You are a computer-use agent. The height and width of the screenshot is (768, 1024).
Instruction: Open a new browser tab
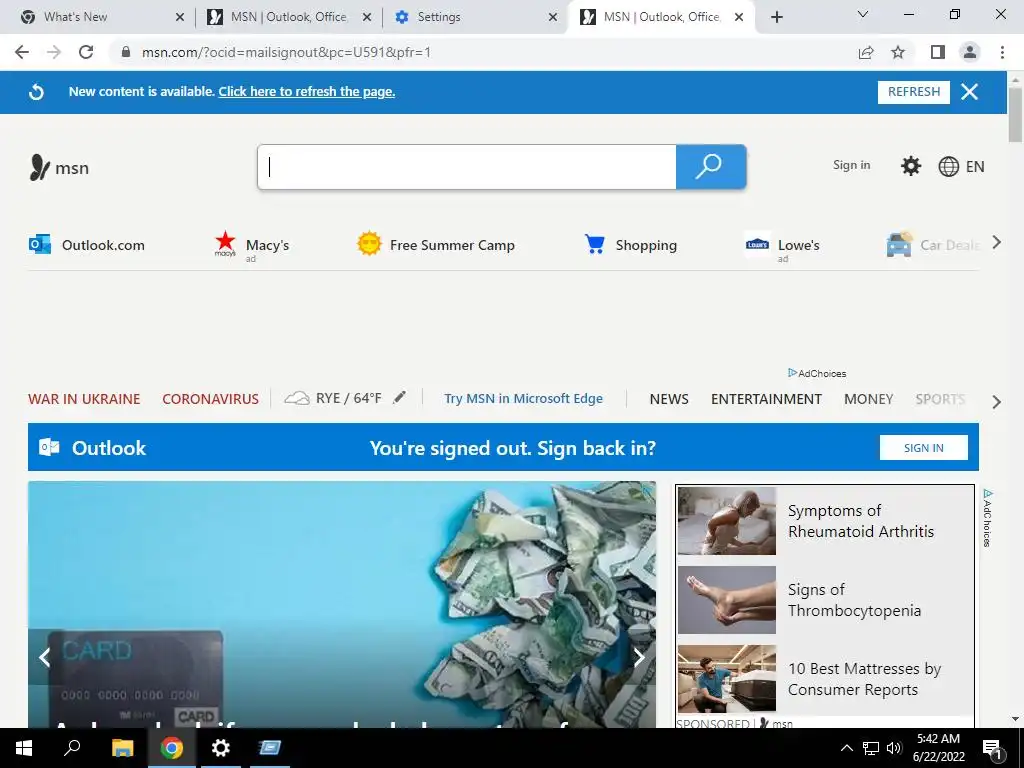(x=776, y=17)
